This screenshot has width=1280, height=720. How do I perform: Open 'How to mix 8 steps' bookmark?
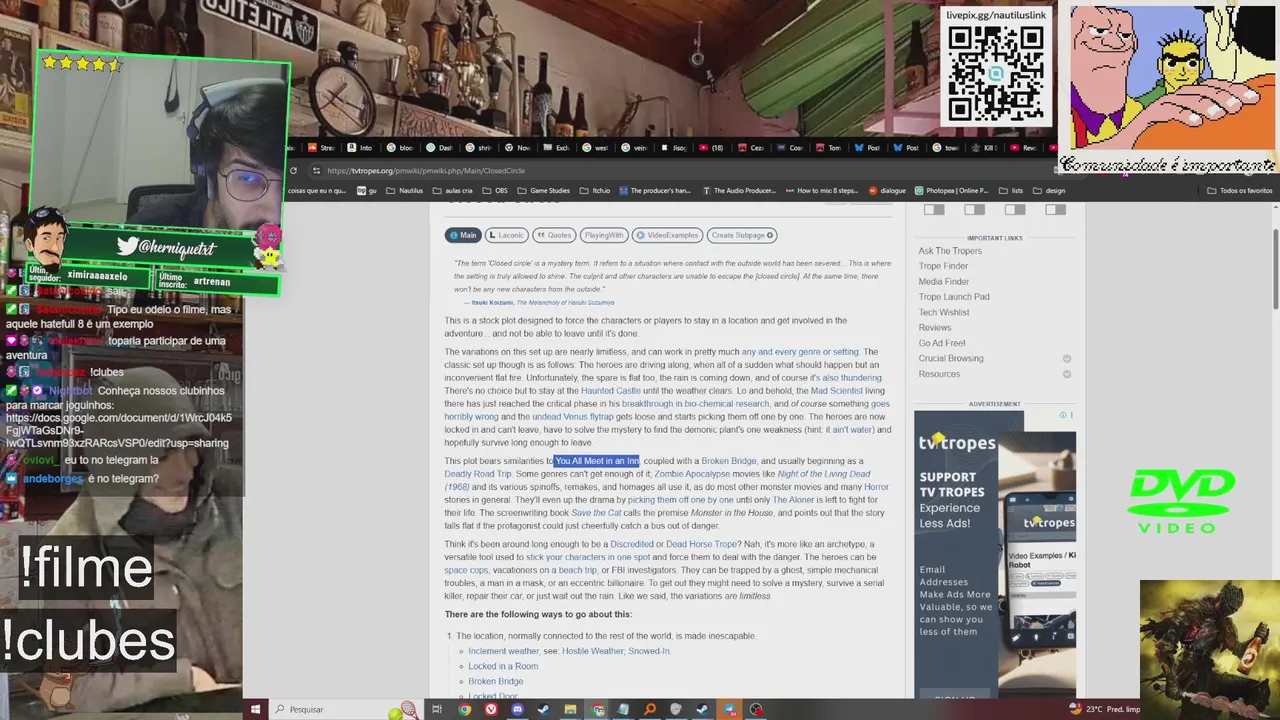pyautogui.click(x=821, y=190)
